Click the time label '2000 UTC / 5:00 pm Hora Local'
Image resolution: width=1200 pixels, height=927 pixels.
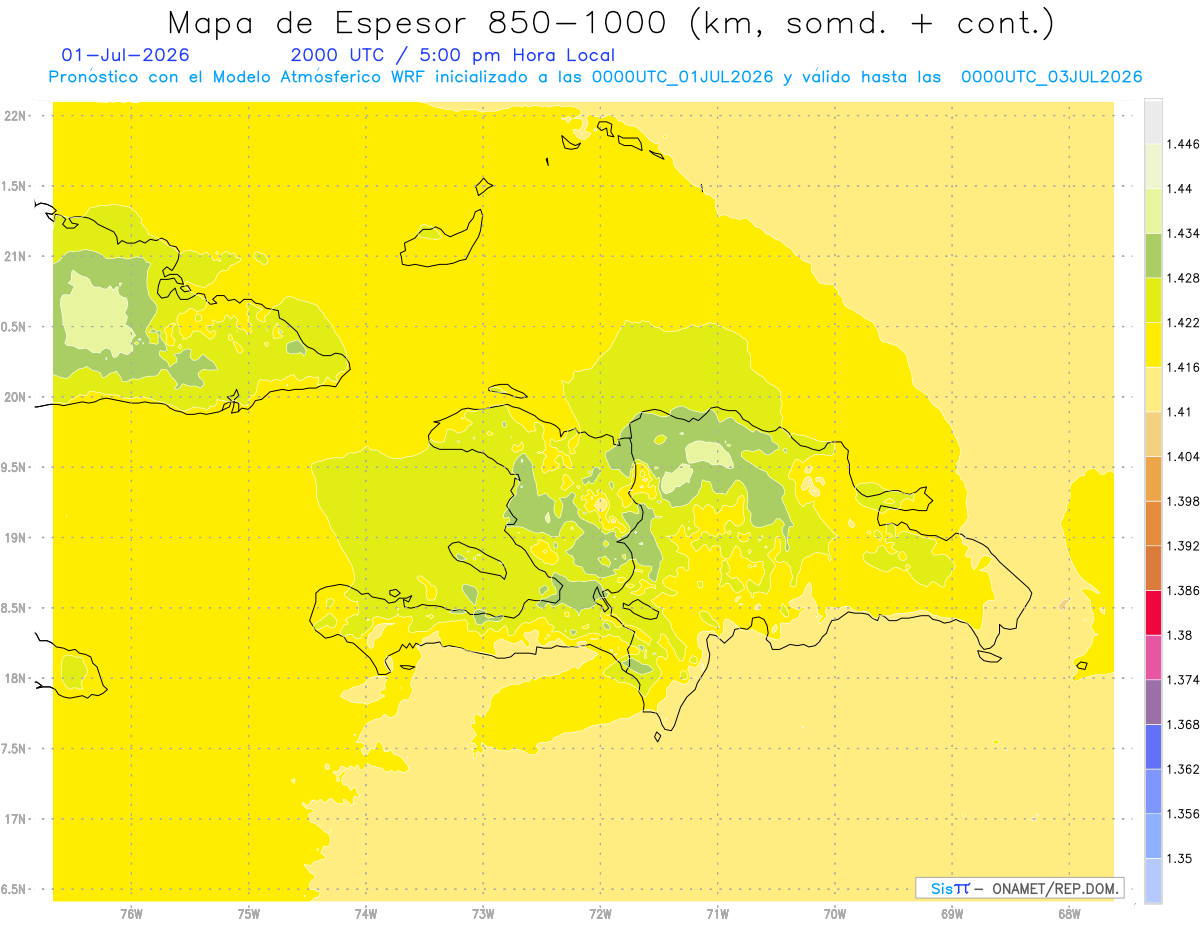pyautogui.click(x=453, y=55)
